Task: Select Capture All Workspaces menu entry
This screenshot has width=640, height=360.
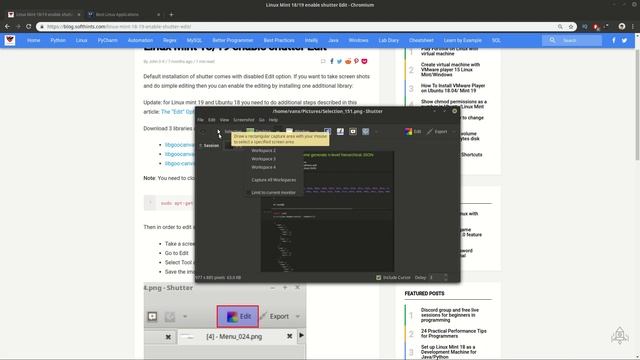Action: [273, 180]
